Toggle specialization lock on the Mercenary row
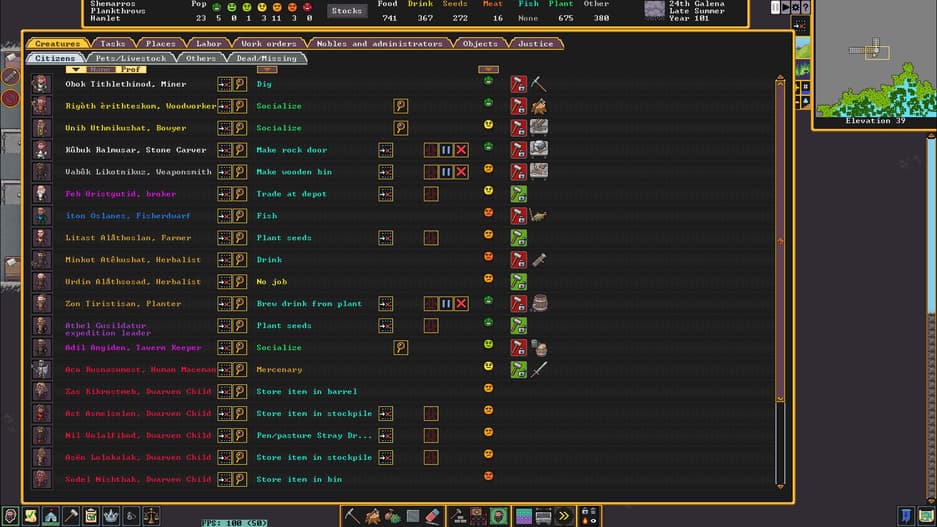This screenshot has height=527, width=937. pos(518,369)
